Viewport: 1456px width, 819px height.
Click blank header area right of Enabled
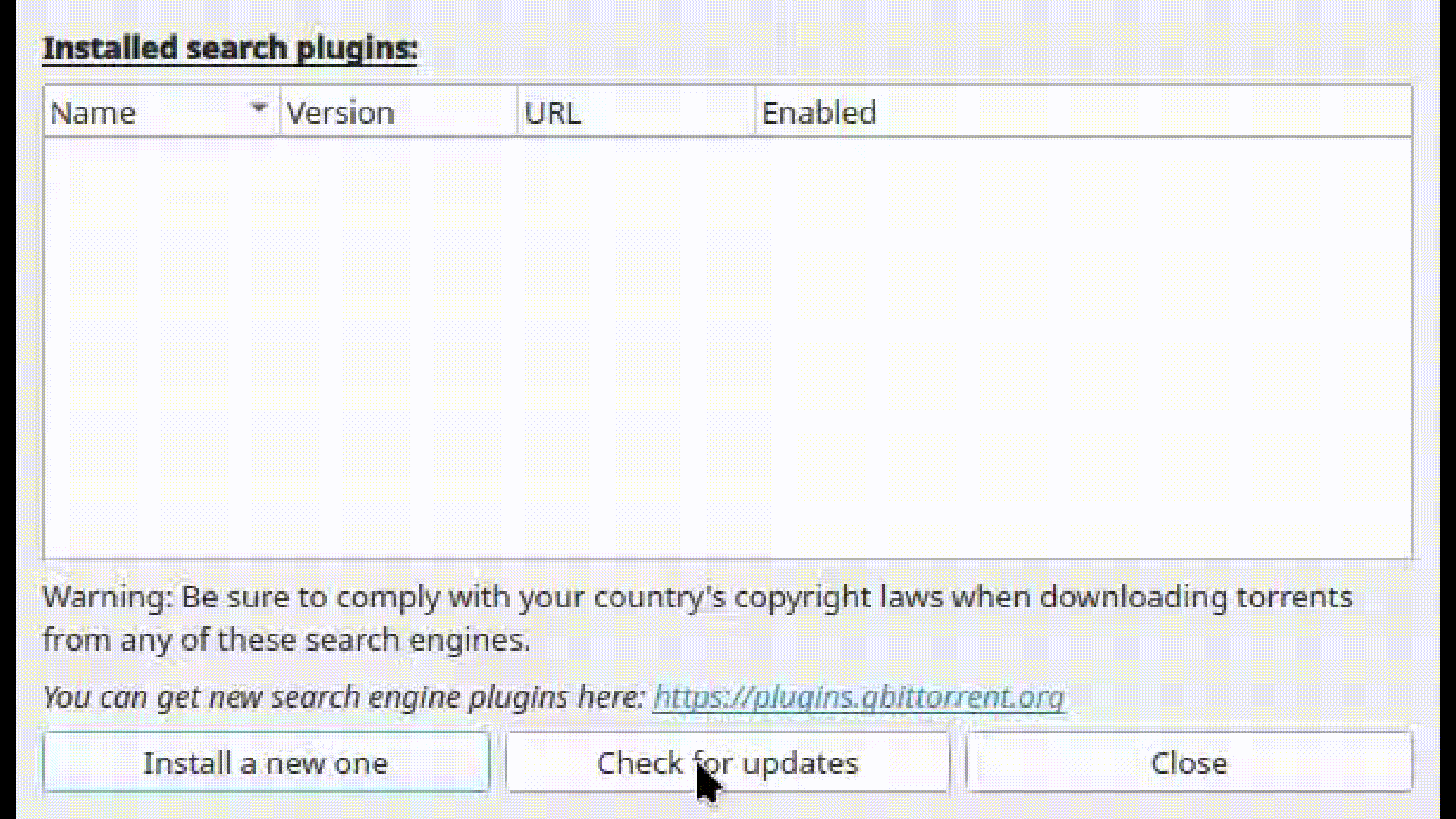(x=1137, y=112)
